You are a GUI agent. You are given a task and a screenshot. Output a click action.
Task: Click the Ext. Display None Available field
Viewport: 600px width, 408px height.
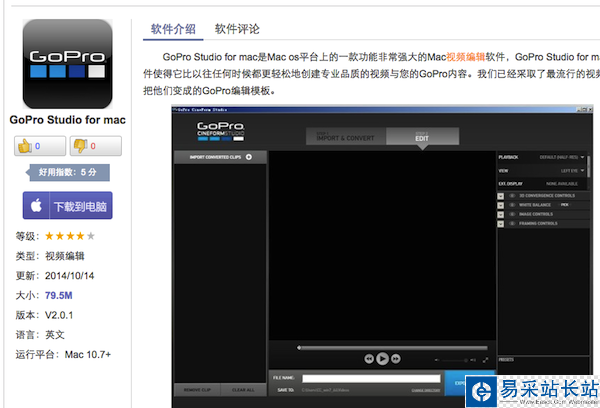[x=561, y=184]
